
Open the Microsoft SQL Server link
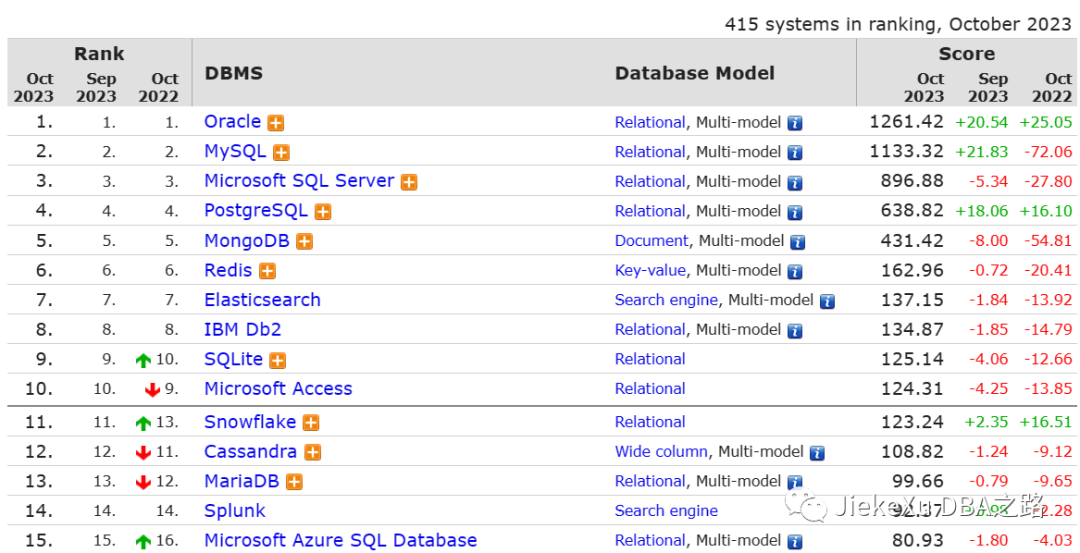point(299,181)
